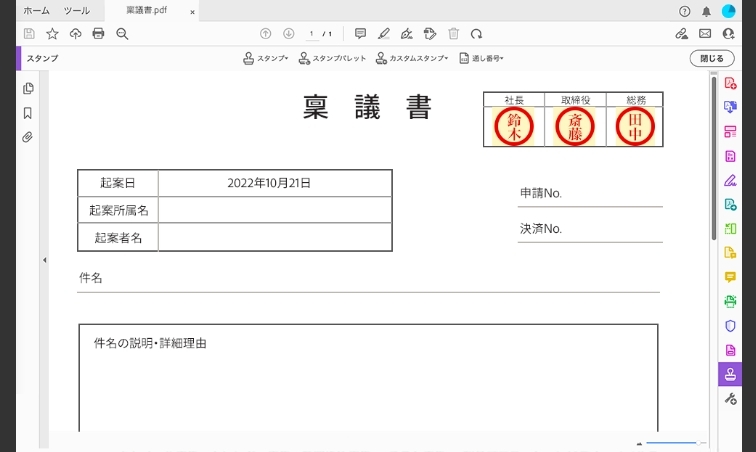Open the スタンプパレット
The width and height of the screenshot is (756, 452).
(x=332, y=58)
